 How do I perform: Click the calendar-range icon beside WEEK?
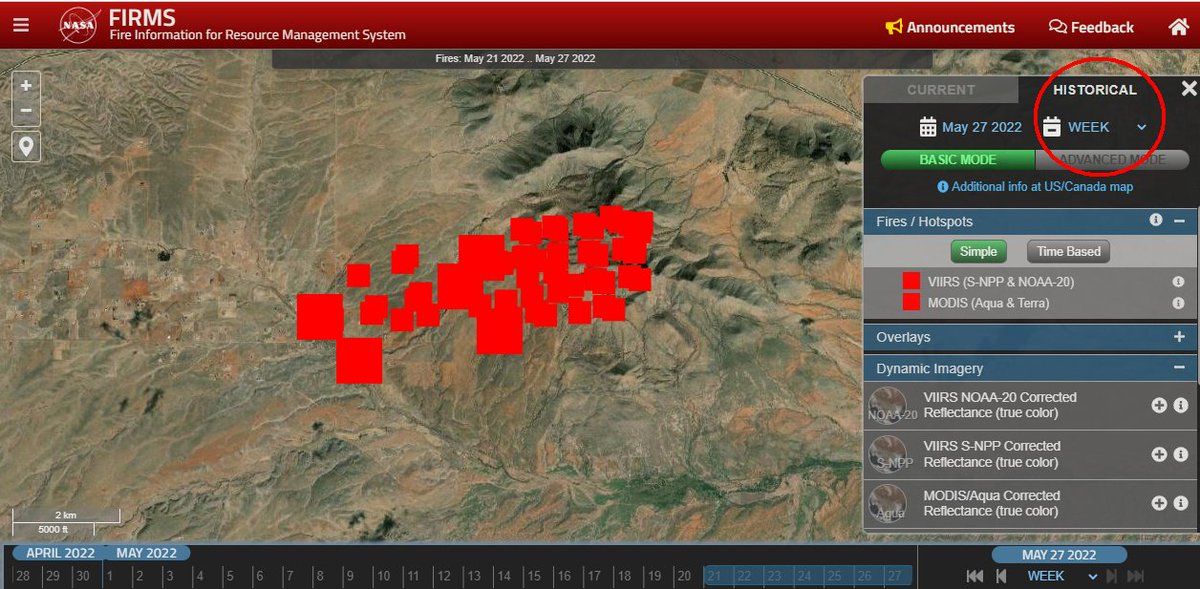(1051, 127)
